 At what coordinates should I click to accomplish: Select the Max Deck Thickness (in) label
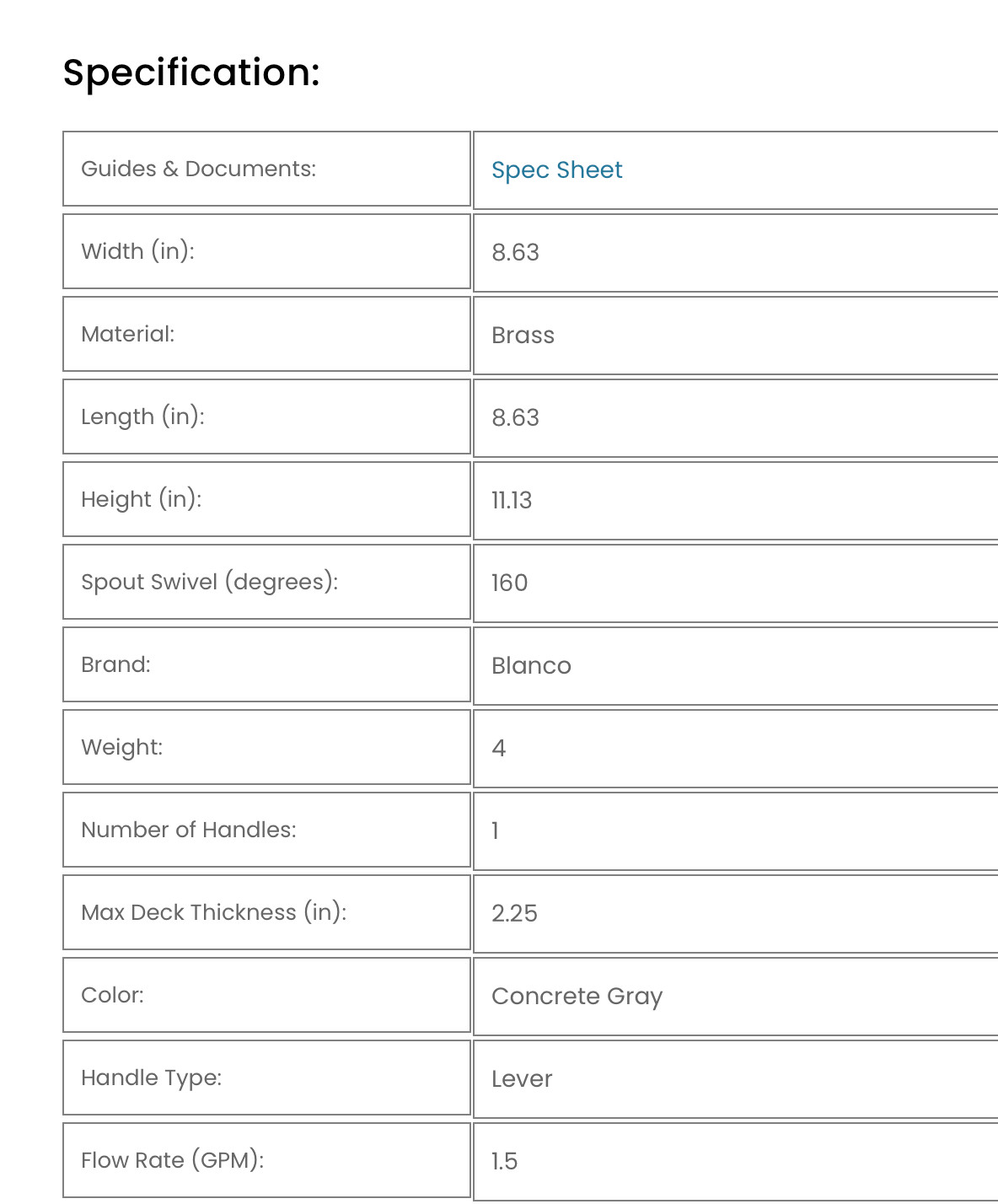click(x=213, y=912)
